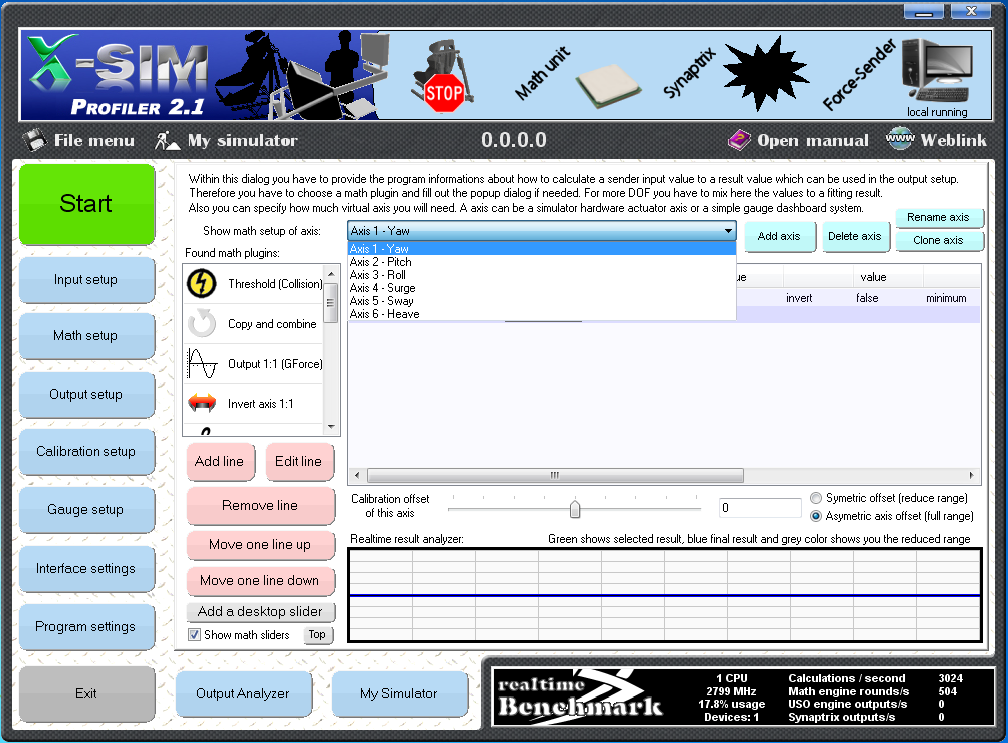The width and height of the screenshot is (1008, 743).
Task: Switch to Calibration setup section
Action: tap(87, 452)
